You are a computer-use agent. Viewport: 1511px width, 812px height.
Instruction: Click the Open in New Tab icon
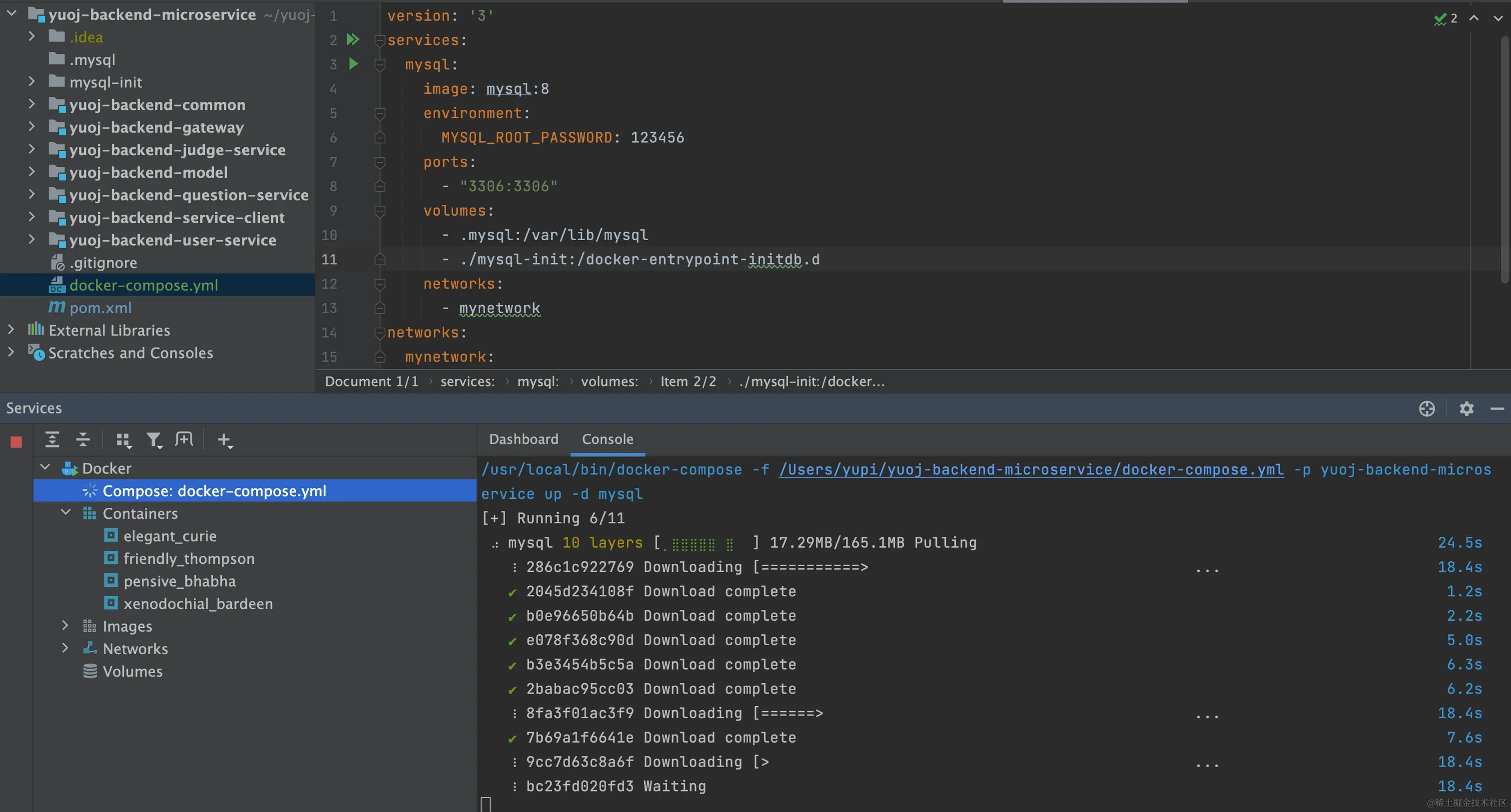[184, 439]
